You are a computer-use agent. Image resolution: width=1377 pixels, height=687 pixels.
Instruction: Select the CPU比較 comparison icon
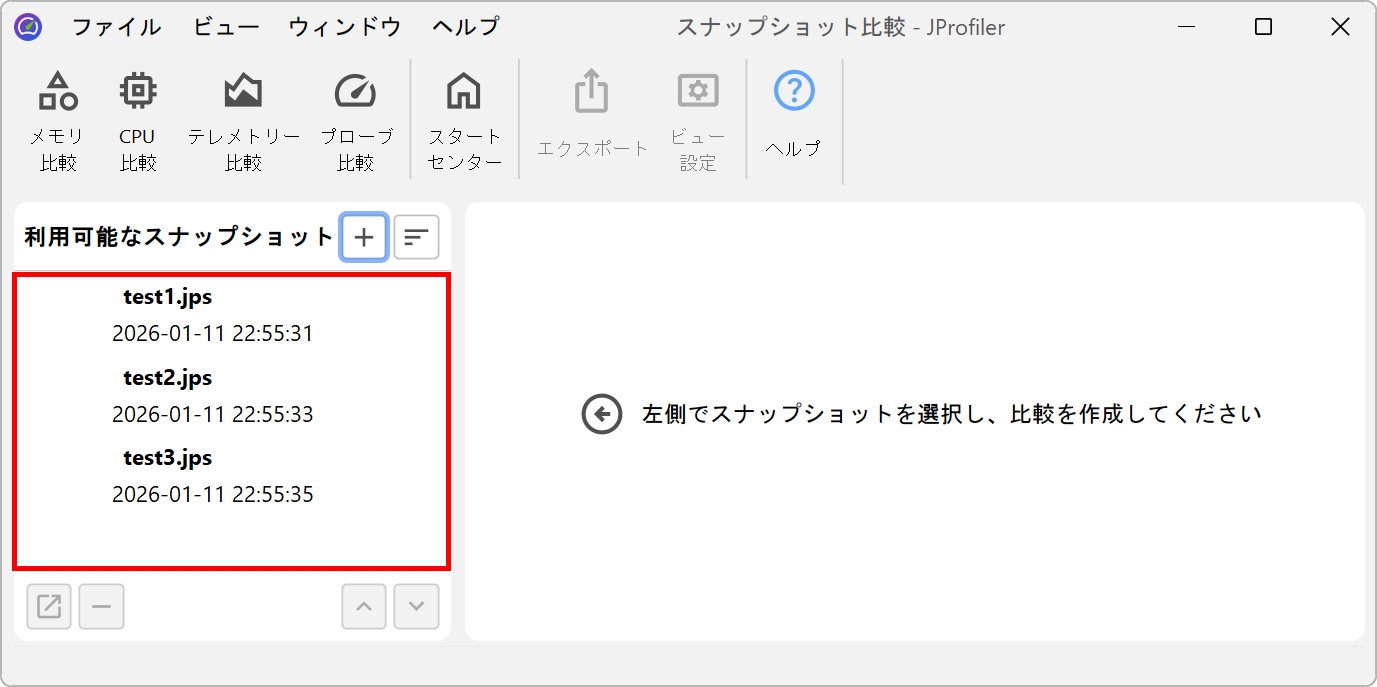click(x=138, y=121)
